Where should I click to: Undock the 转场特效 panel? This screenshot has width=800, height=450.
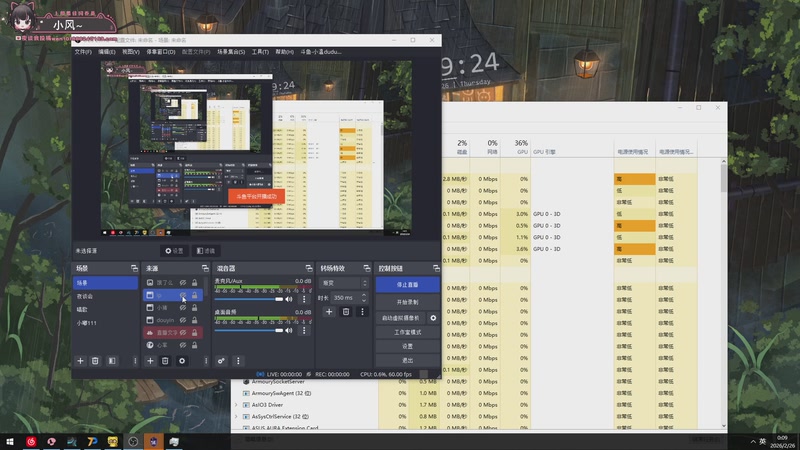coord(366,268)
